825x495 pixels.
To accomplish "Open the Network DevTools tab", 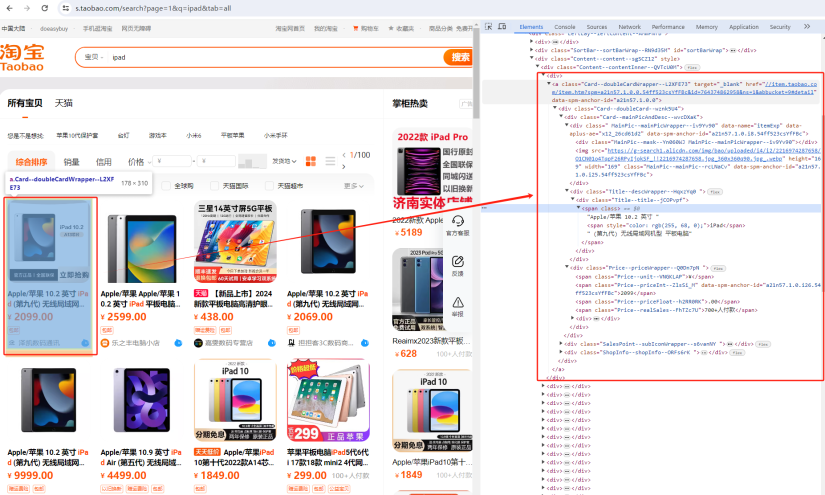I will [x=629, y=27].
